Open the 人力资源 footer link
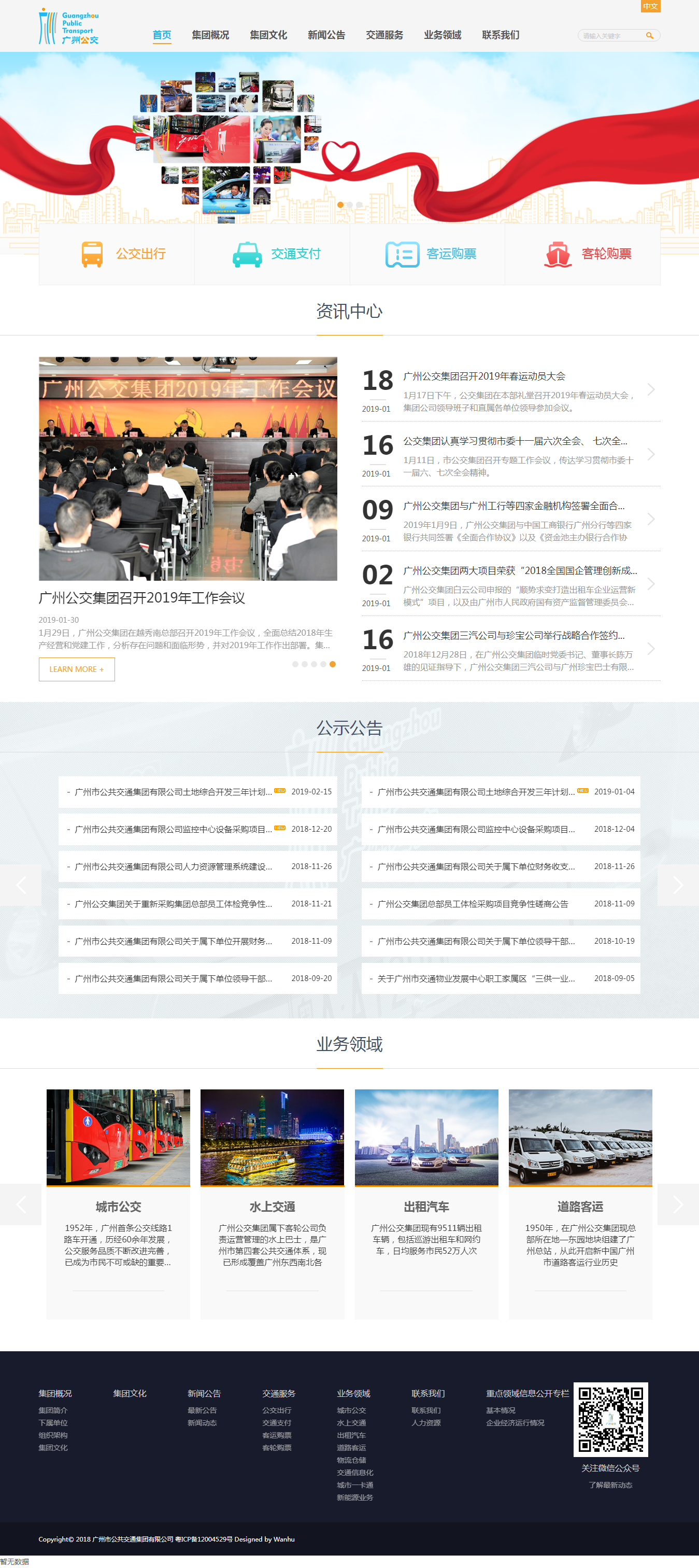This screenshot has height=1568, width=699. coord(426,1422)
